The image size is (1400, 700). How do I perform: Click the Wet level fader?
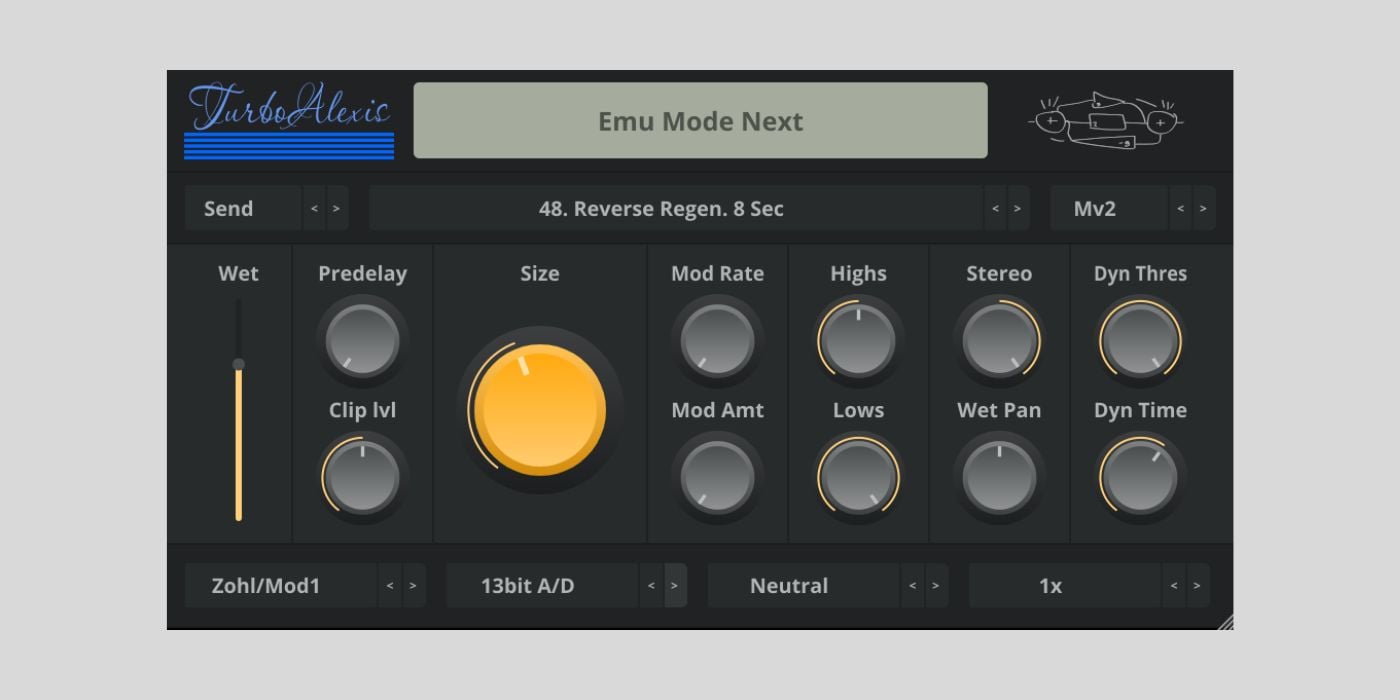(x=239, y=440)
